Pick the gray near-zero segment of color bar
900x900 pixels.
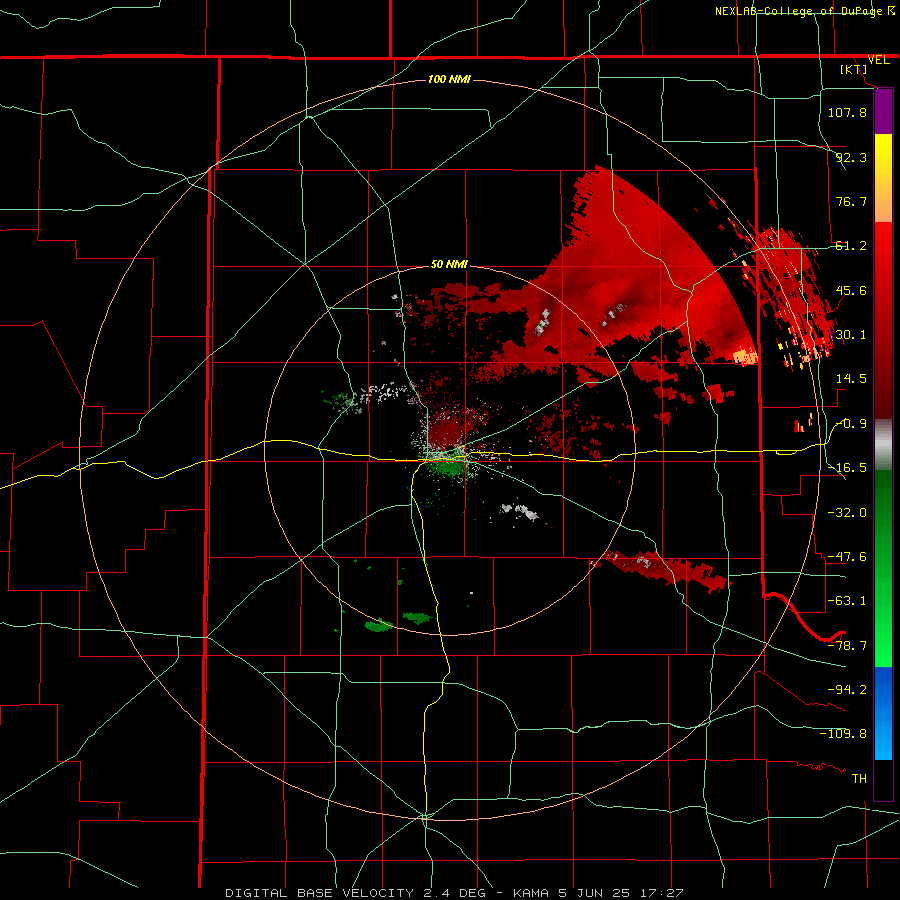coord(883,445)
